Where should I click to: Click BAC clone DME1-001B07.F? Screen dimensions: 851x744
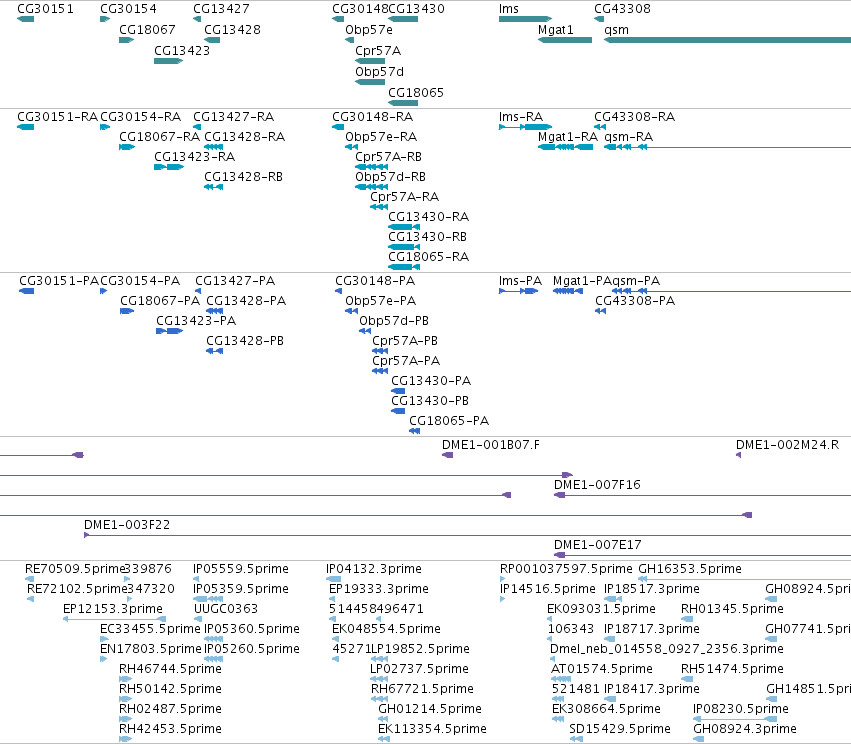[448, 455]
